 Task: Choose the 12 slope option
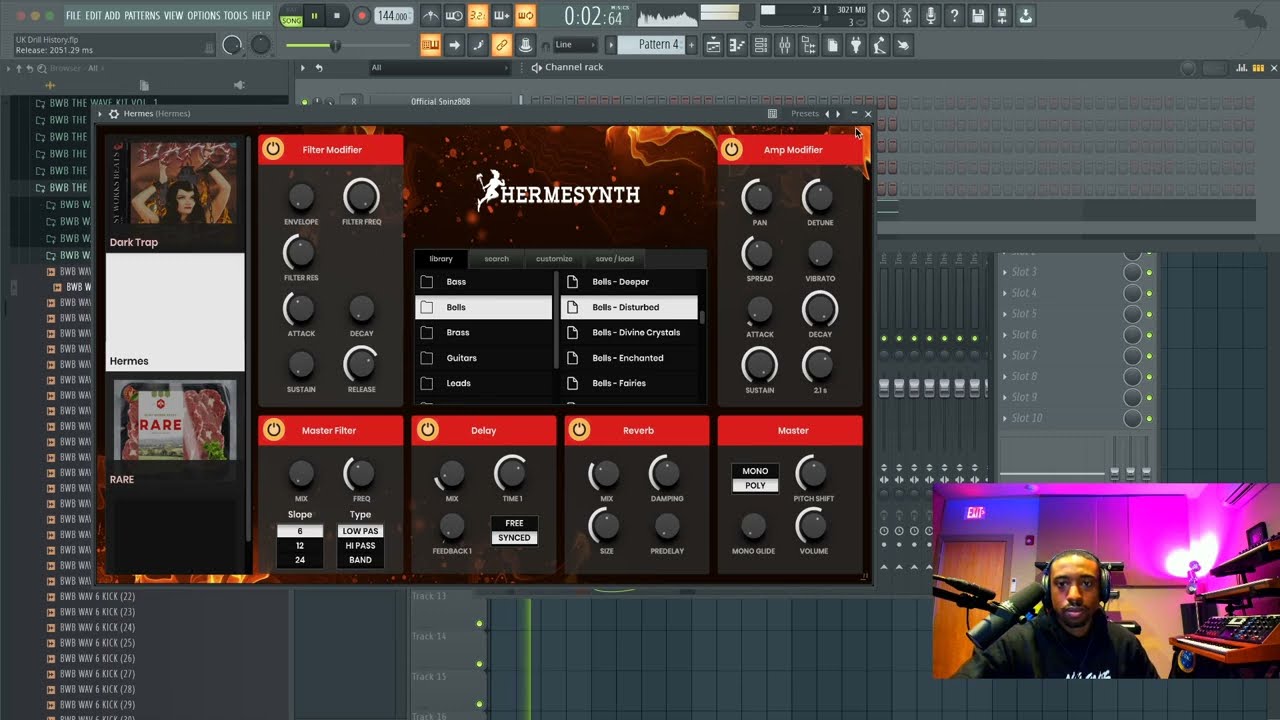(300, 546)
